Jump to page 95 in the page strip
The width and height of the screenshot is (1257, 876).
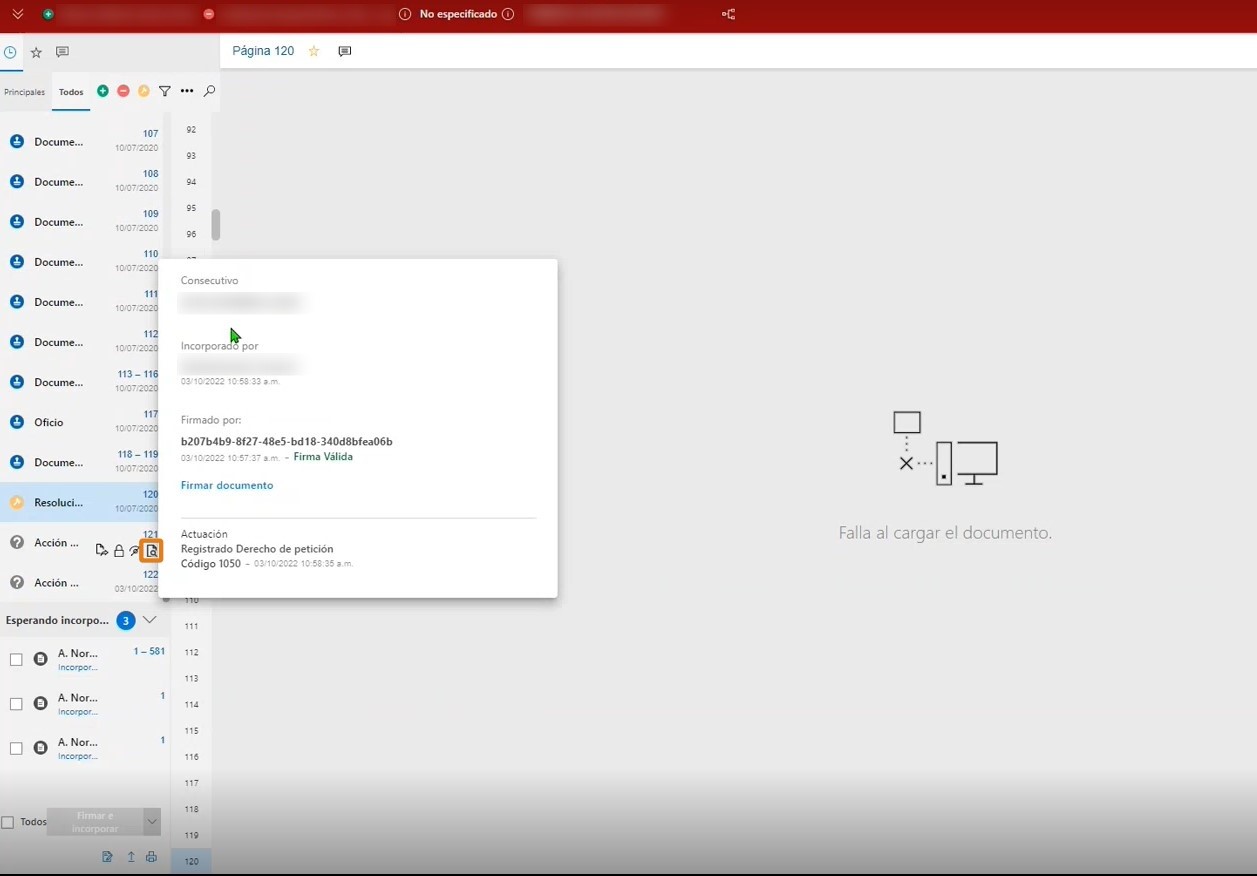(x=191, y=208)
